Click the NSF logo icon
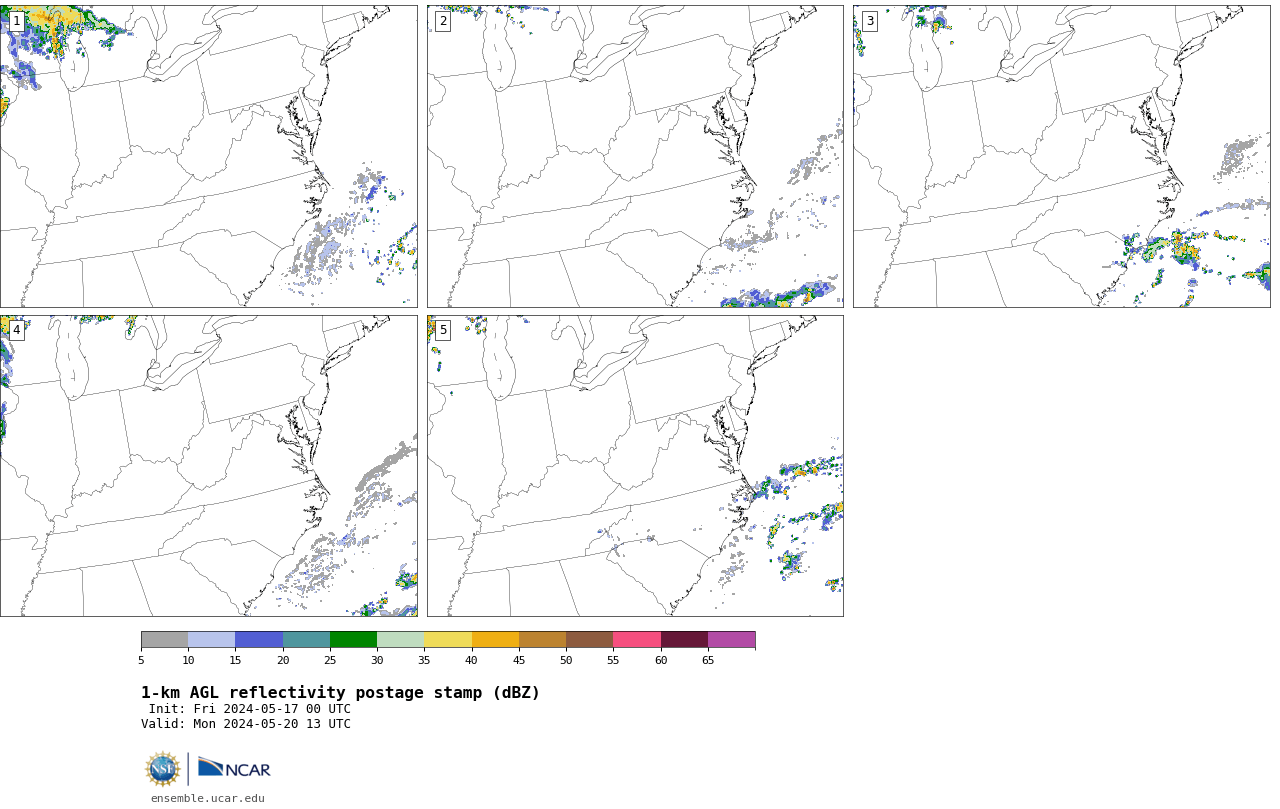The image size is (1280, 809). [x=163, y=769]
